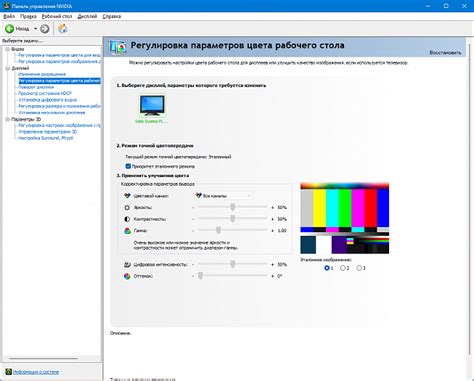This screenshot has height=381, width=474.
Task: Click the Forward arrow icon in toolbar
Action: 45,29
